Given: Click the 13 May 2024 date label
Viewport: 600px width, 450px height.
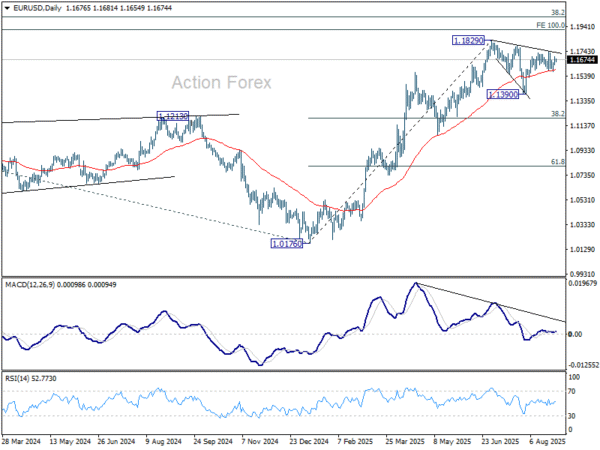Looking at the screenshot, I should click(70, 442).
